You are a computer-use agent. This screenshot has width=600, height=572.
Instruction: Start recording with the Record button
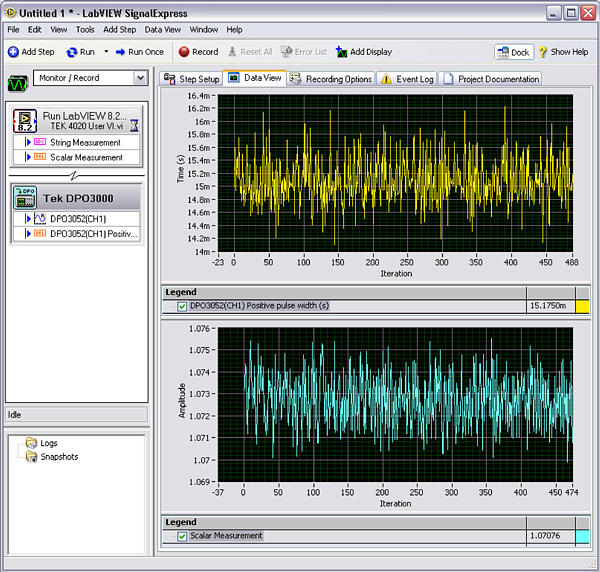(184, 52)
